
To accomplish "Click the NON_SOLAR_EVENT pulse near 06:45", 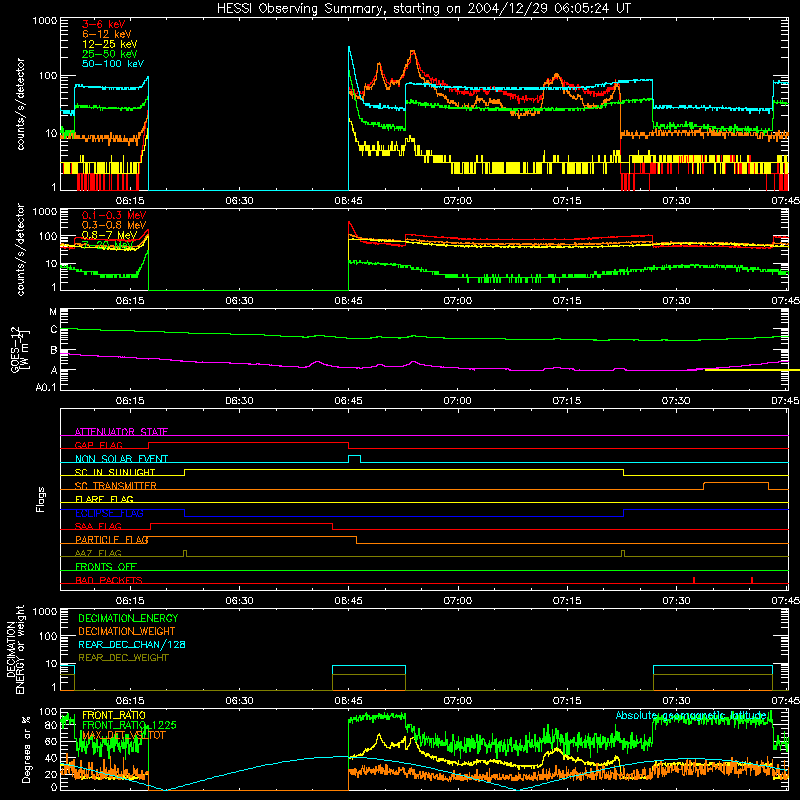I will (355, 458).
